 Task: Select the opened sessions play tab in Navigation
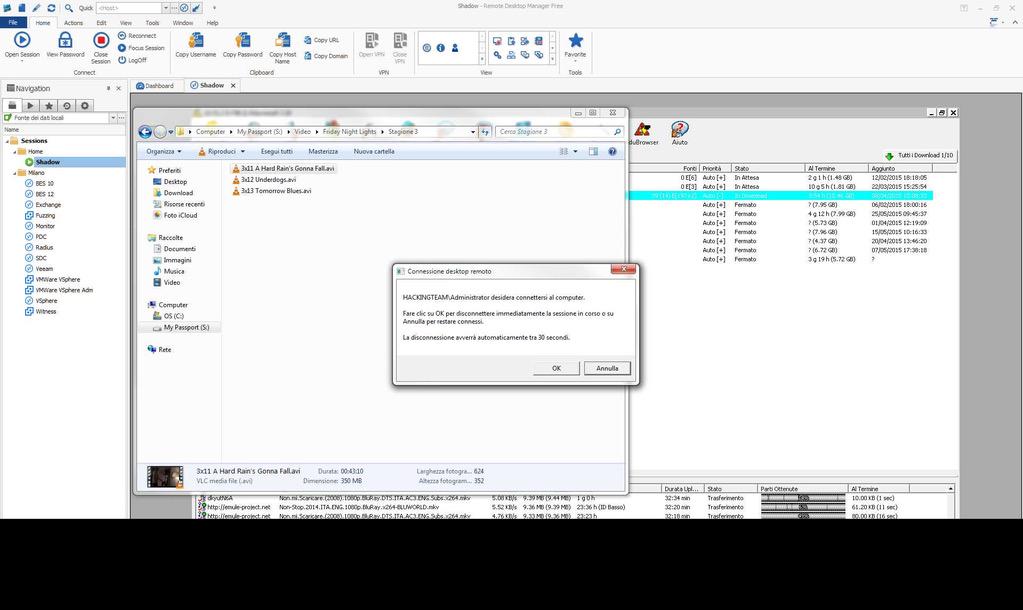[x=30, y=105]
